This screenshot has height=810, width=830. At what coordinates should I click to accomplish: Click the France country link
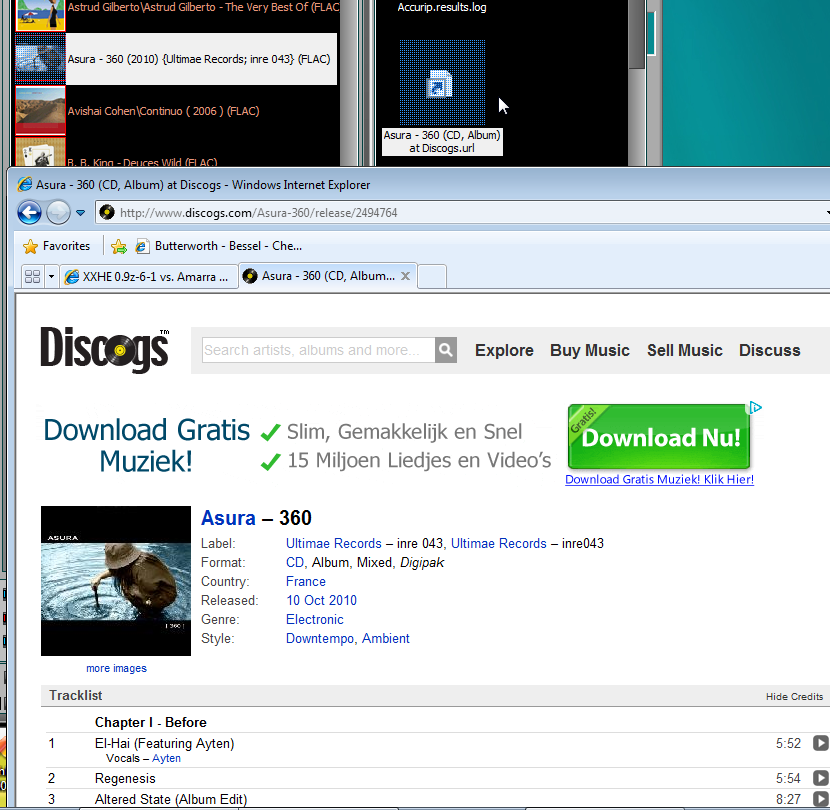[x=306, y=582]
